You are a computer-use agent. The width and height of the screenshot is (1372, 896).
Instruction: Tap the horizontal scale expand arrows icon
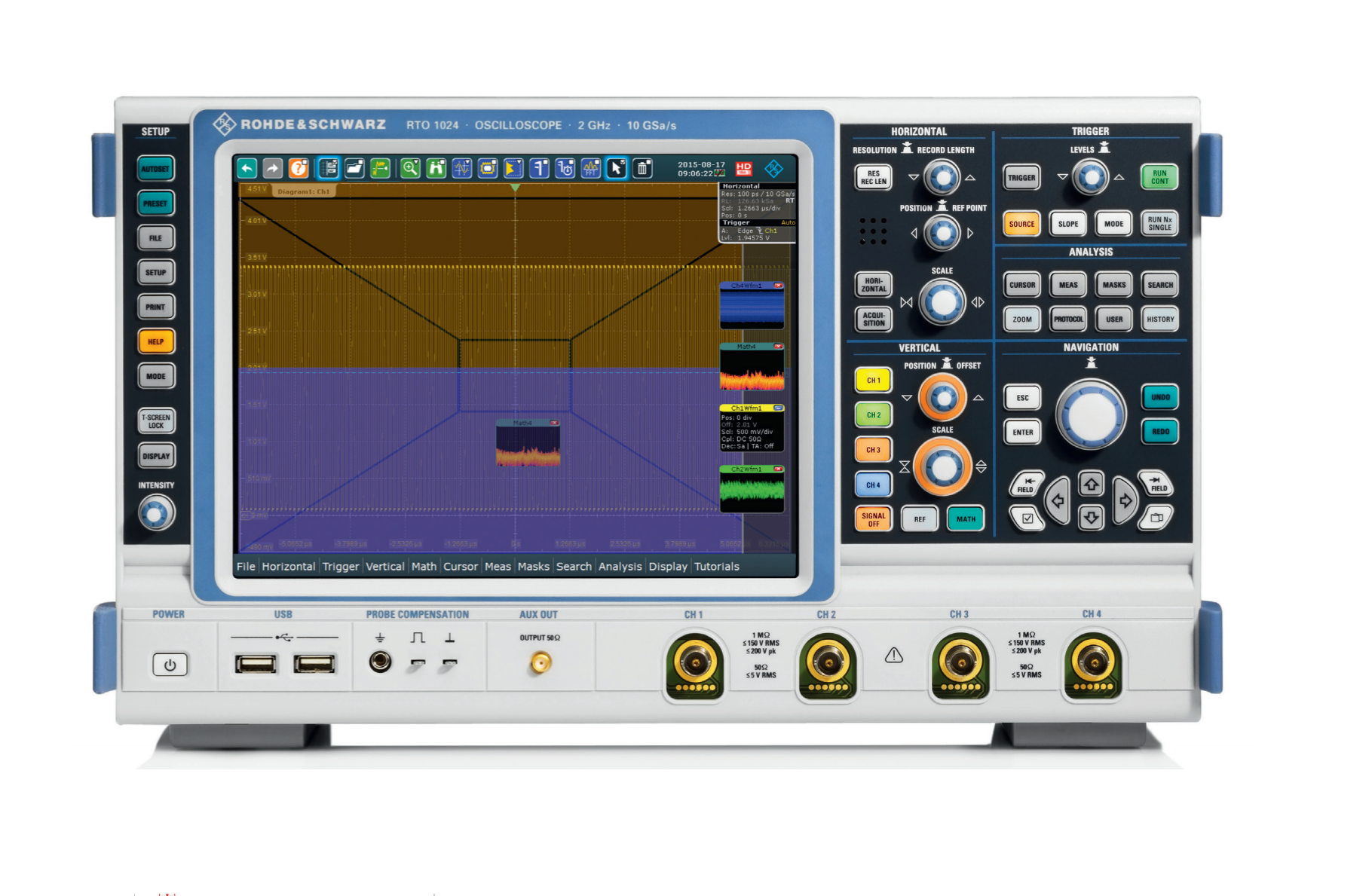click(978, 302)
